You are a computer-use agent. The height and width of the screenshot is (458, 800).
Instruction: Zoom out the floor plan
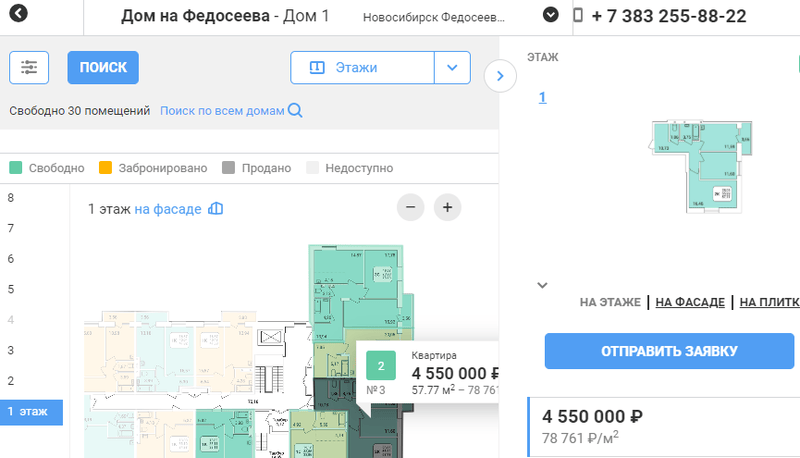[x=411, y=208]
